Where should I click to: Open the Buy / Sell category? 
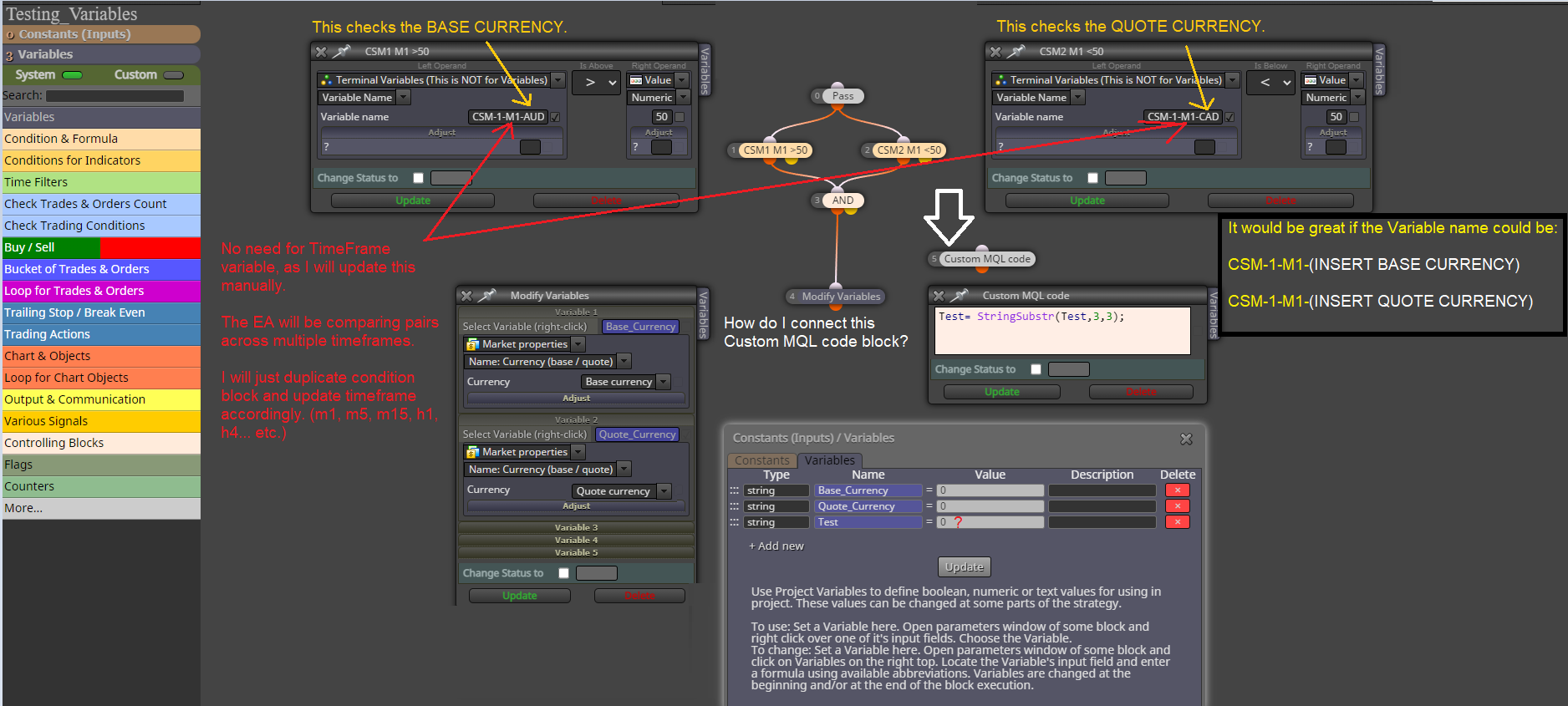coord(101,247)
